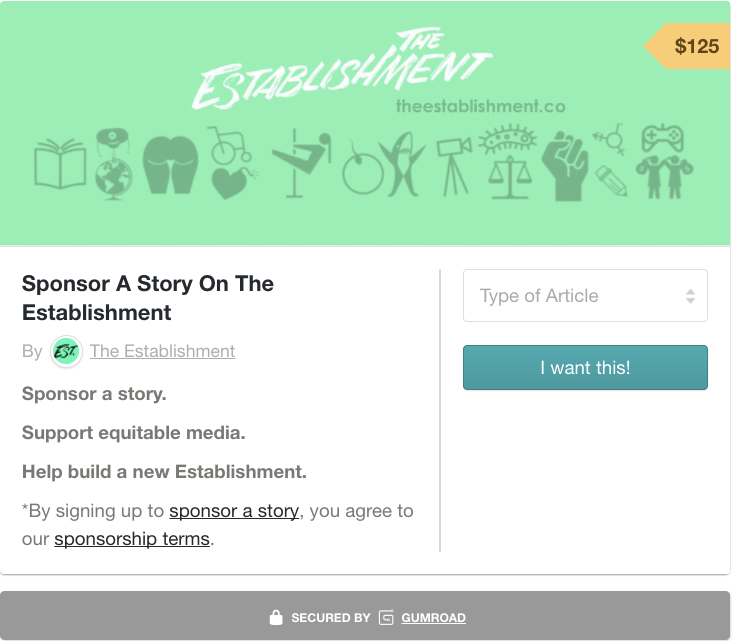Click the globe icon in banner

113,174
